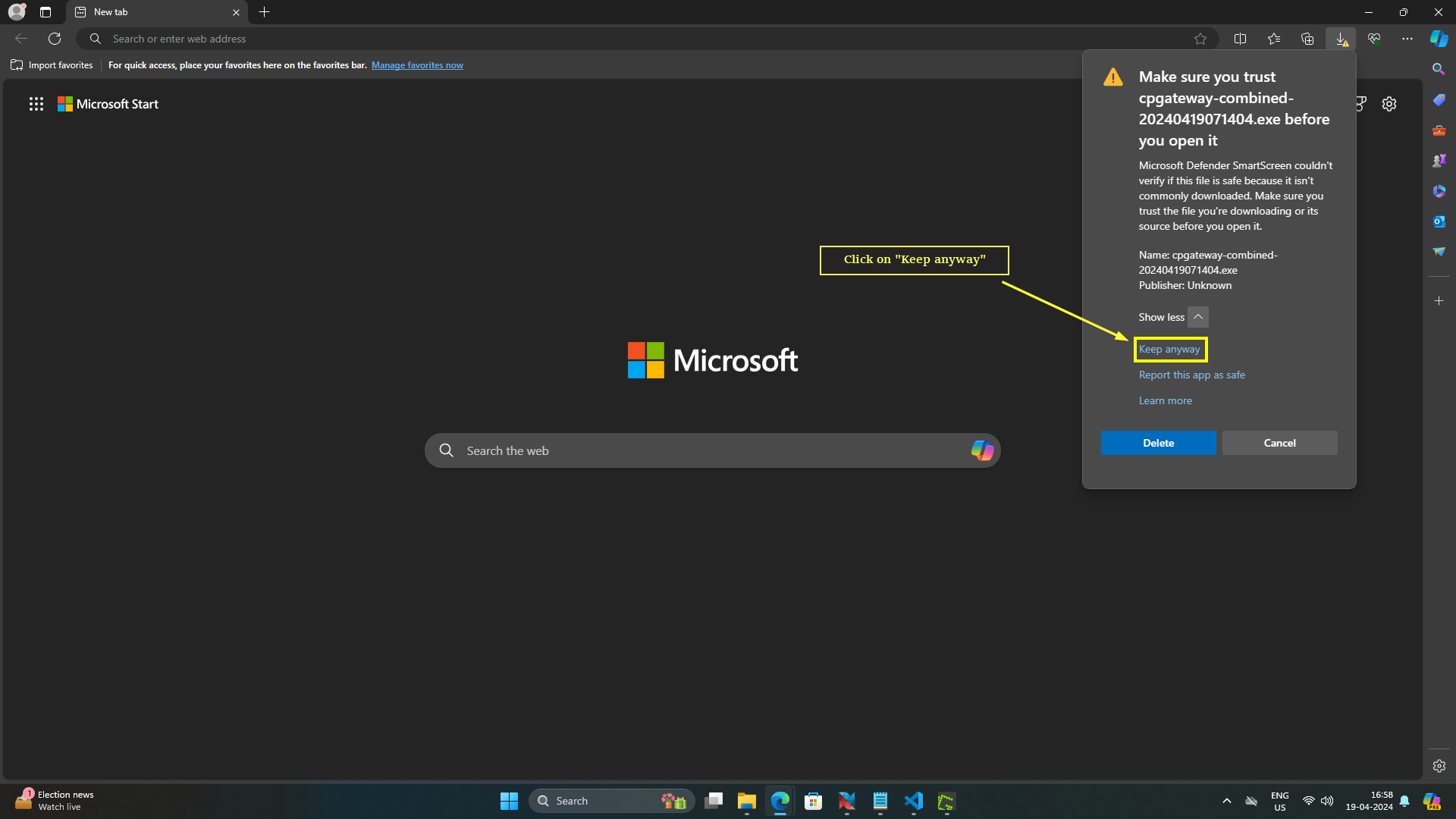Screen dimensions: 1456x819
Task: Open Wi-Fi network tray icon
Action: pyautogui.click(x=1308, y=801)
